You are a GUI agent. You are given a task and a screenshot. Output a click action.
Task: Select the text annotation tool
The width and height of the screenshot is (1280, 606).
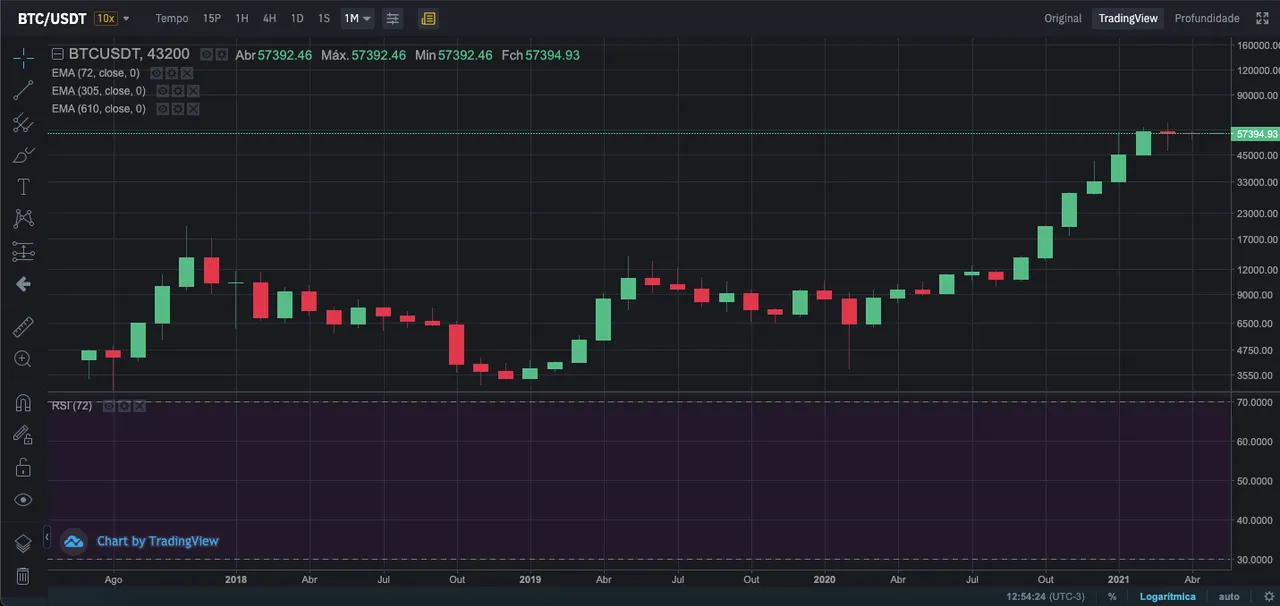pyautogui.click(x=23, y=187)
